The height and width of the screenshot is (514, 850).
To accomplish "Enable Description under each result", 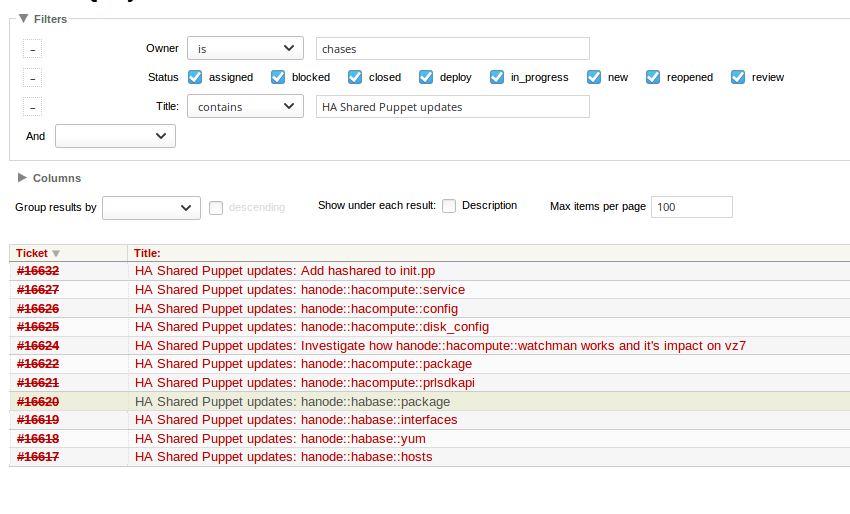I will tap(449, 206).
